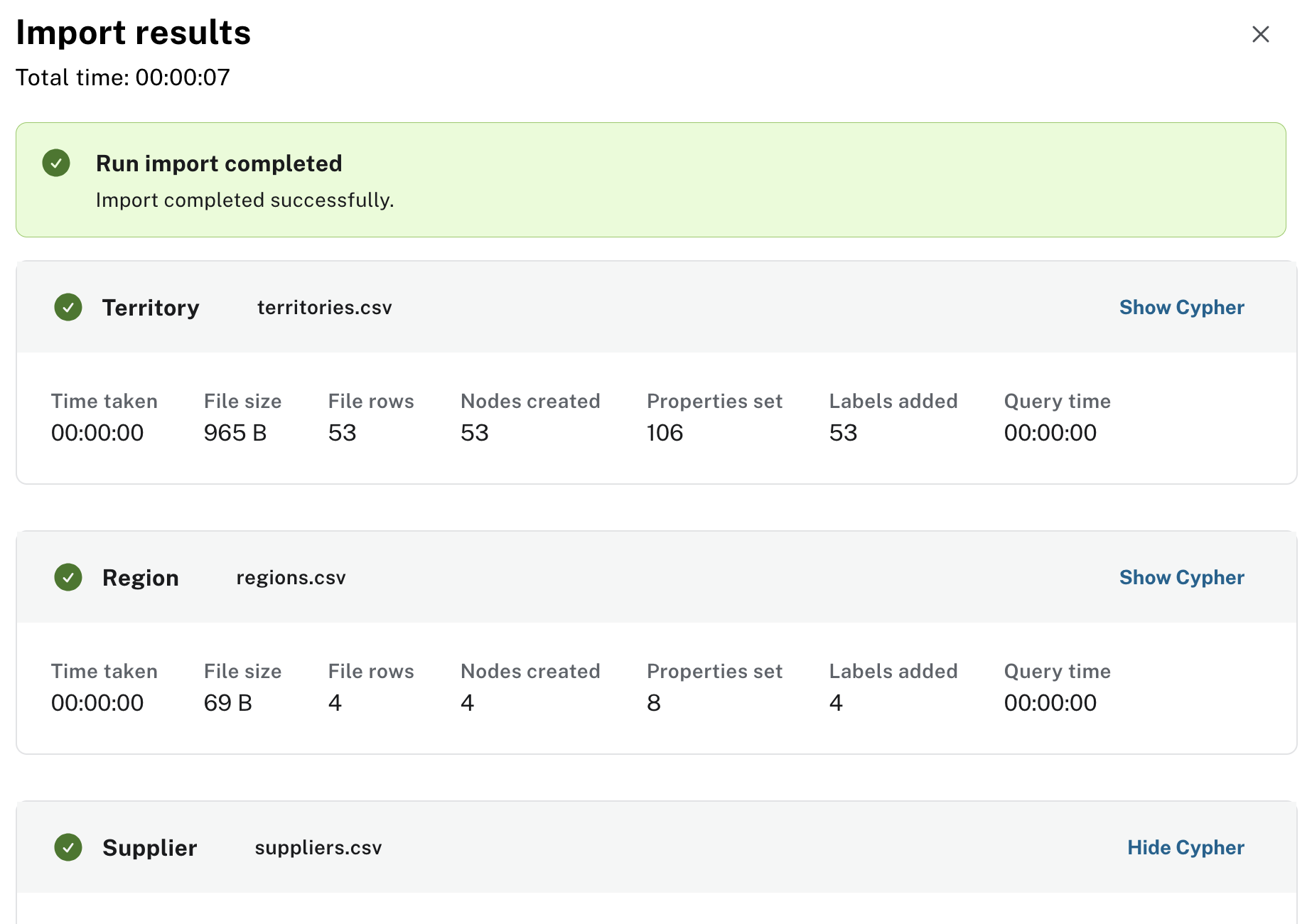Toggle the Region Cypher visibility

pyautogui.click(x=1181, y=577)
